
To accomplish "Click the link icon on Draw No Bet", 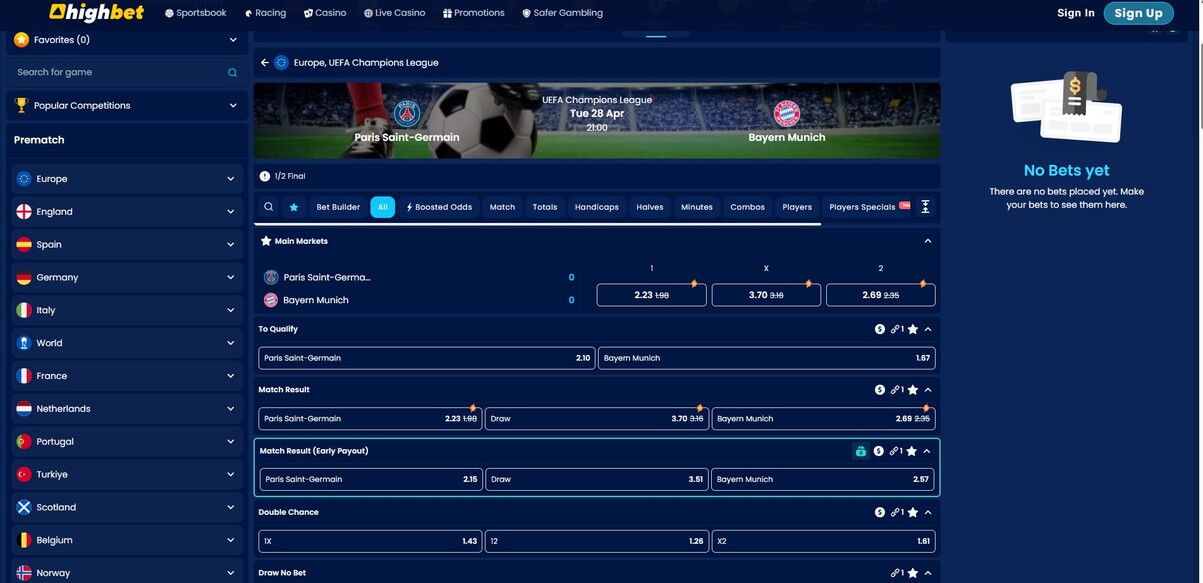I will point(896,573).
